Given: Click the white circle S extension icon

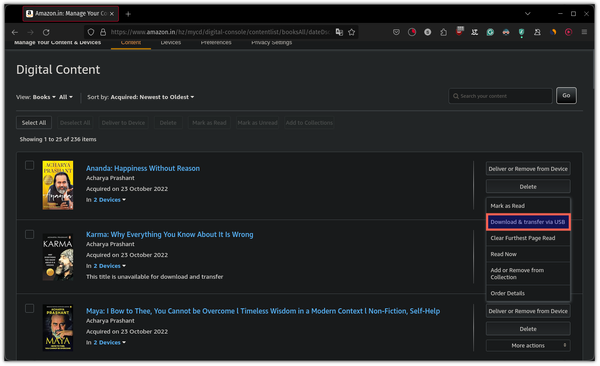Looking at the screenshot, I should coord(427,32).
